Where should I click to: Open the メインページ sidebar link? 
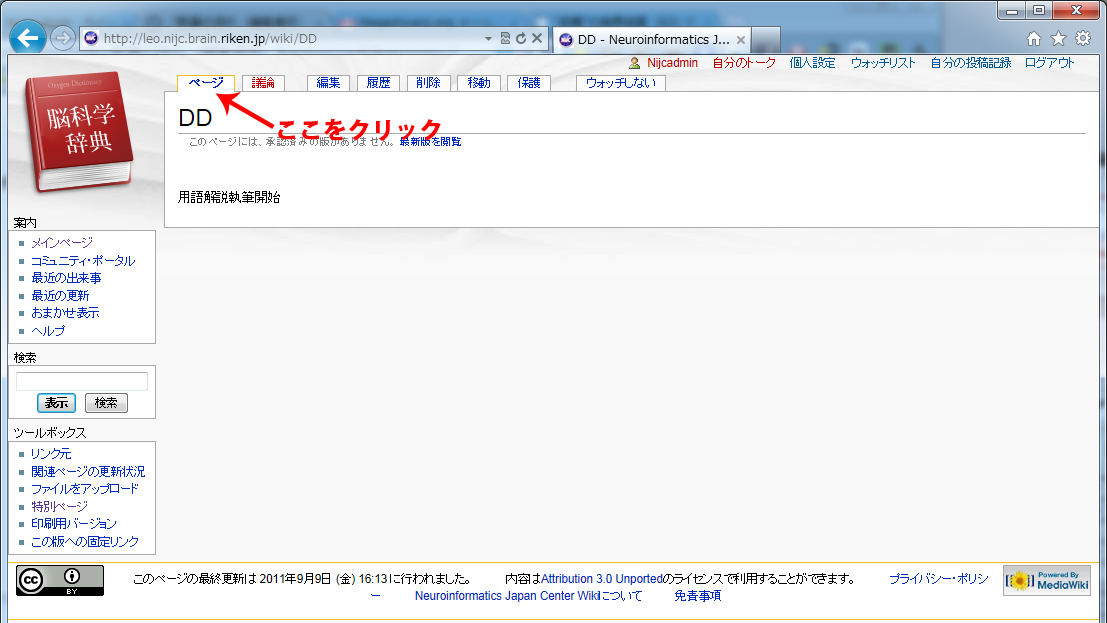(61, 243)
